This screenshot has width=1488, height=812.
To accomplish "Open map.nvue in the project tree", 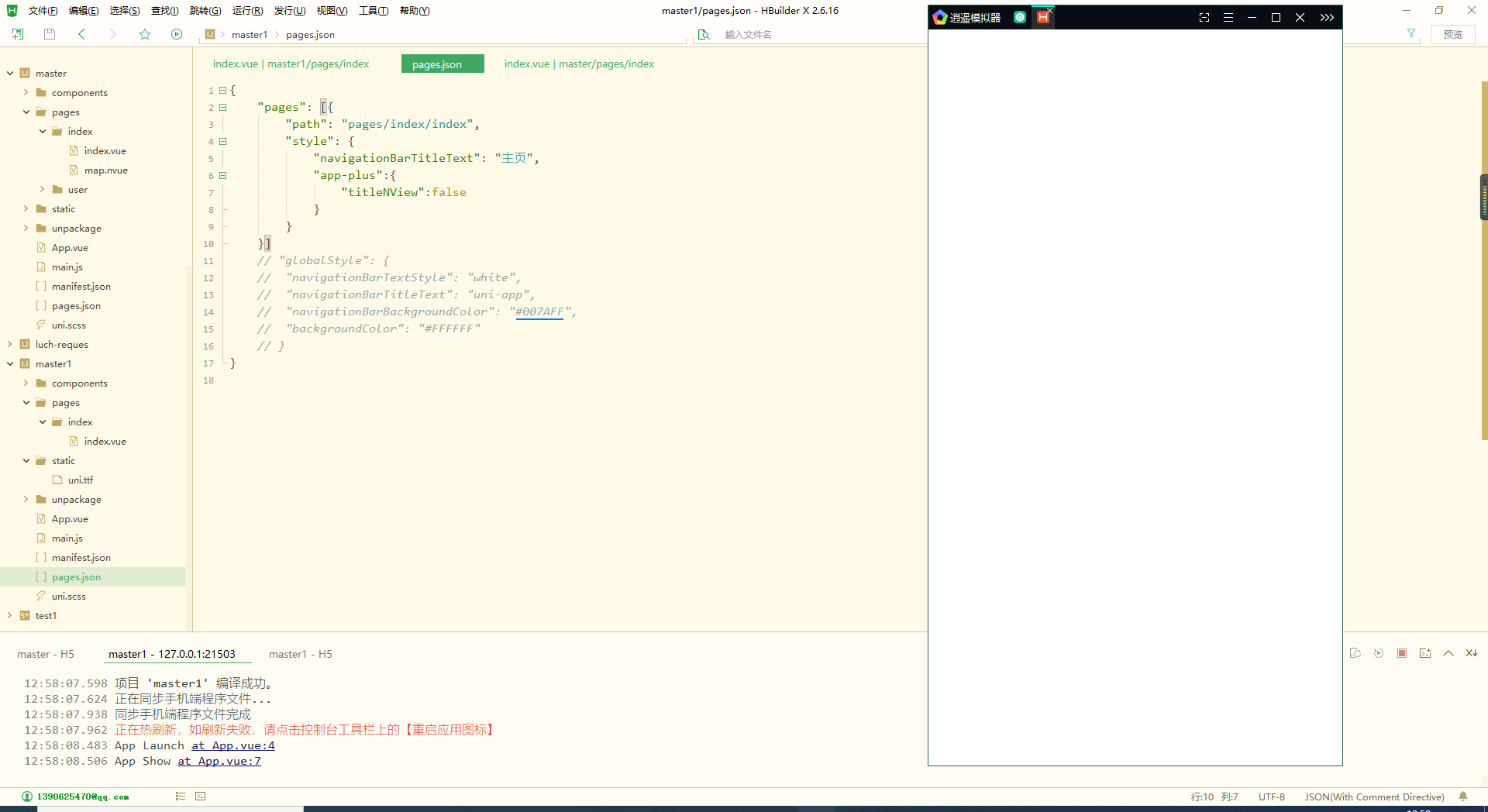I will pos(105,170).
